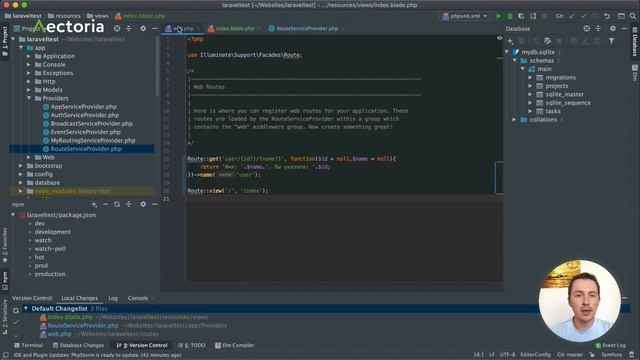Select the Local Changes tab
This screenshot has height=360, width=640.
coord(80,298)
